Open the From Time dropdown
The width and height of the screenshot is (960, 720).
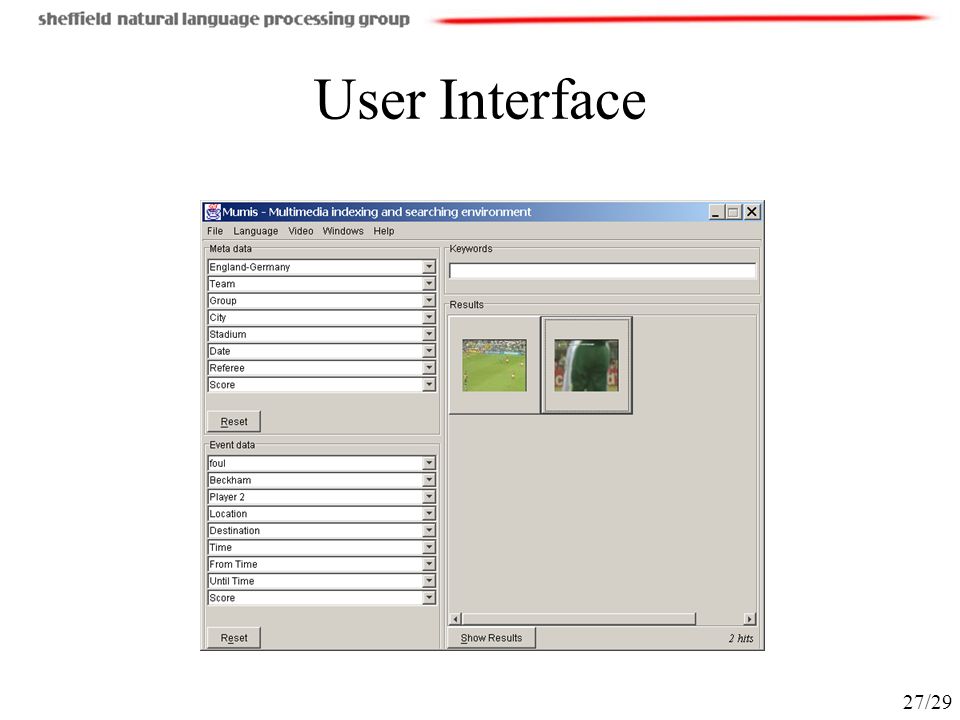[x=429, y=564]
